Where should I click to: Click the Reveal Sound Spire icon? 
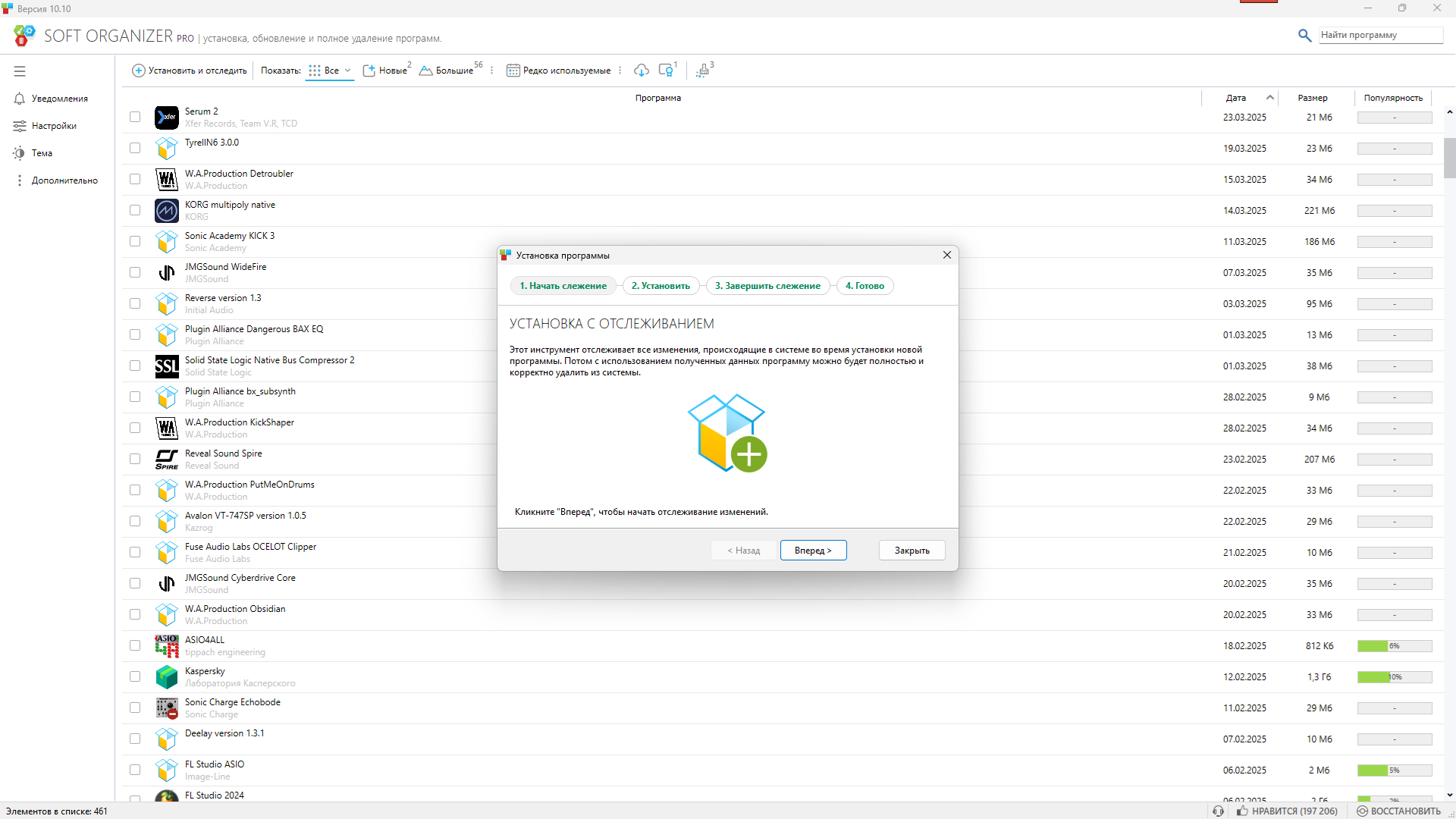pos(167,460)
